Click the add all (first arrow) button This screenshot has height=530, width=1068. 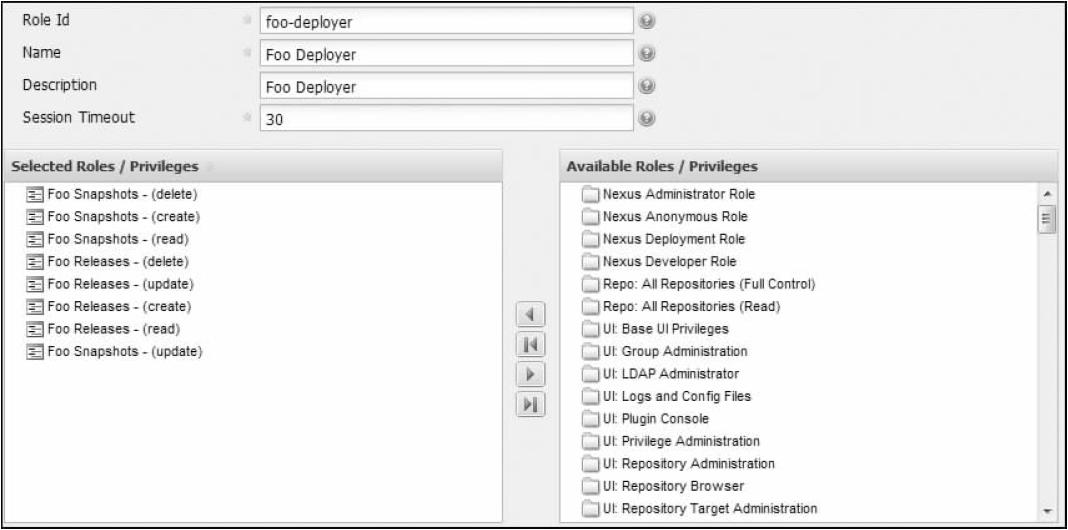point(530,346)
